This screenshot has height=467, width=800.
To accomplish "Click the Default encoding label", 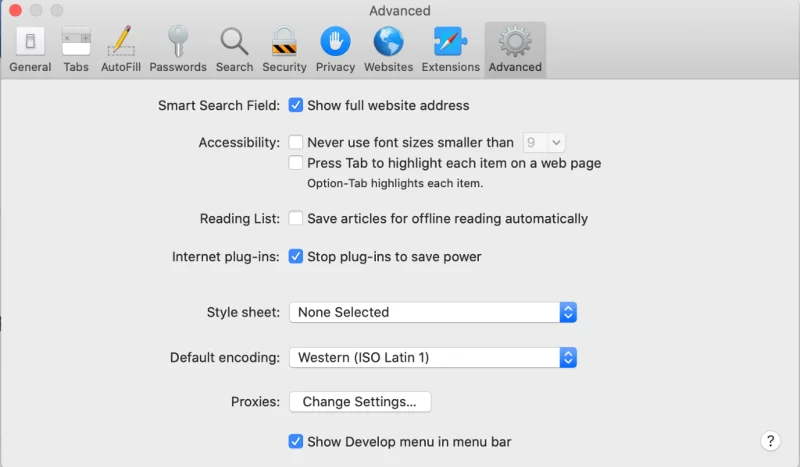I will [225, 357].
